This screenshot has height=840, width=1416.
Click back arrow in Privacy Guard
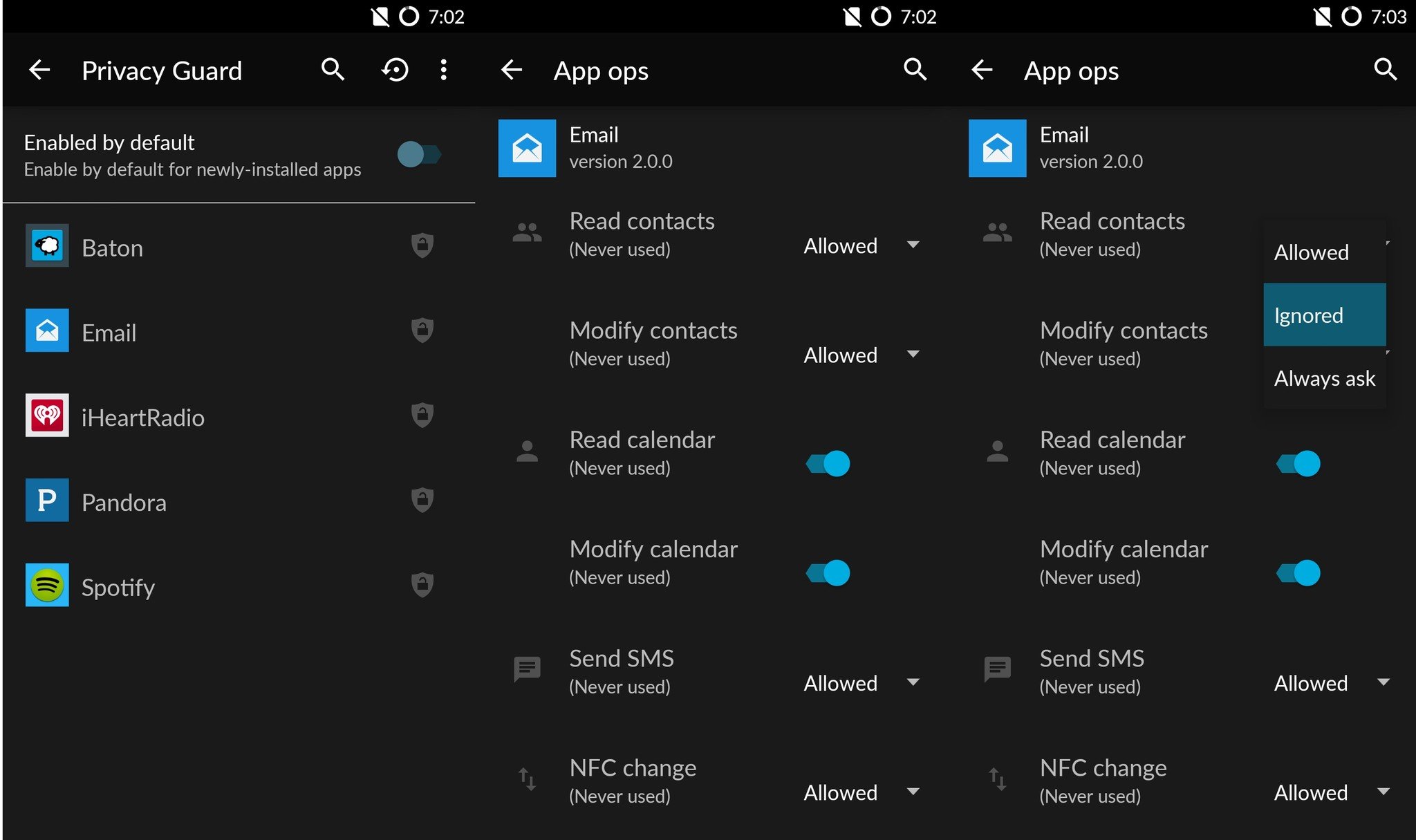pos(41,69)
